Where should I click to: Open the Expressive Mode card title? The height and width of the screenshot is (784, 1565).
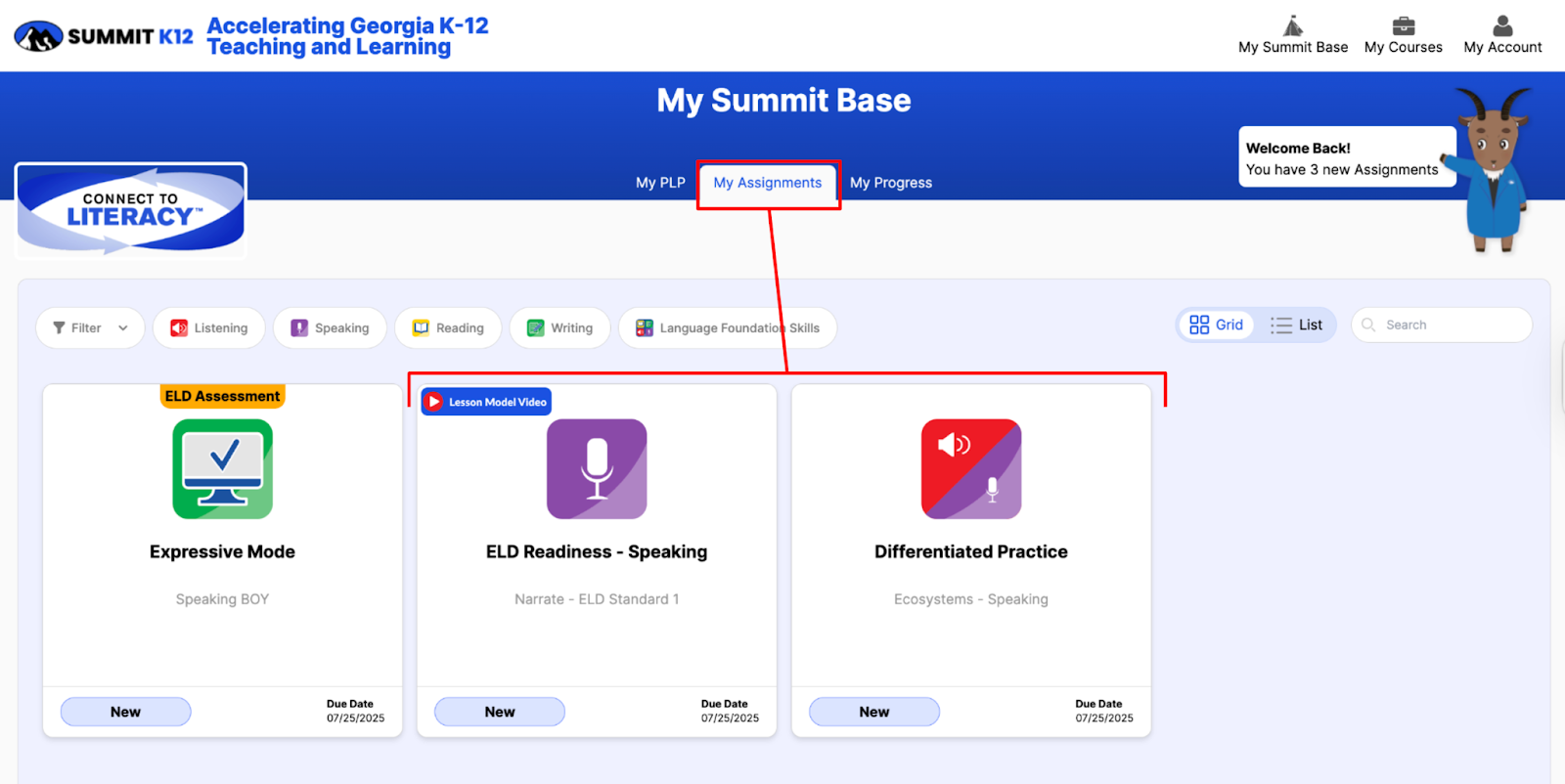222,551
